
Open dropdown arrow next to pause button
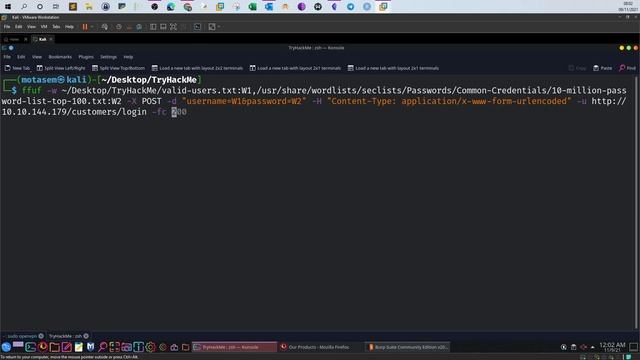(92, 27)
